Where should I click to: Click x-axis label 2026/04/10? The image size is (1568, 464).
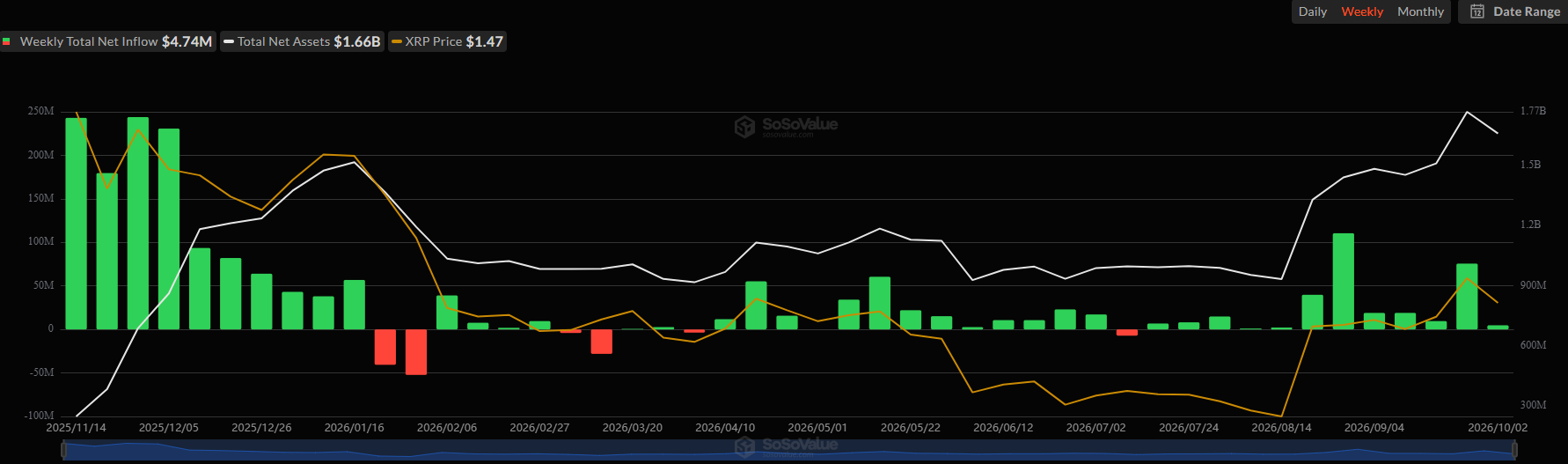[725, 428]
